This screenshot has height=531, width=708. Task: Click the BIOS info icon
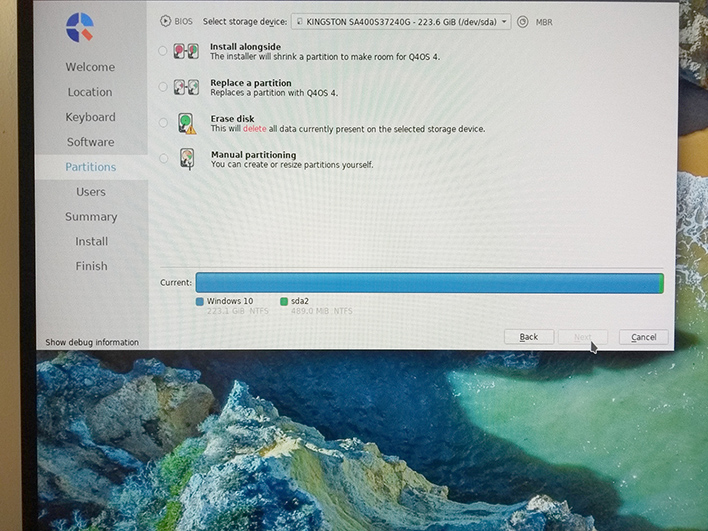(x=165, y=21)
